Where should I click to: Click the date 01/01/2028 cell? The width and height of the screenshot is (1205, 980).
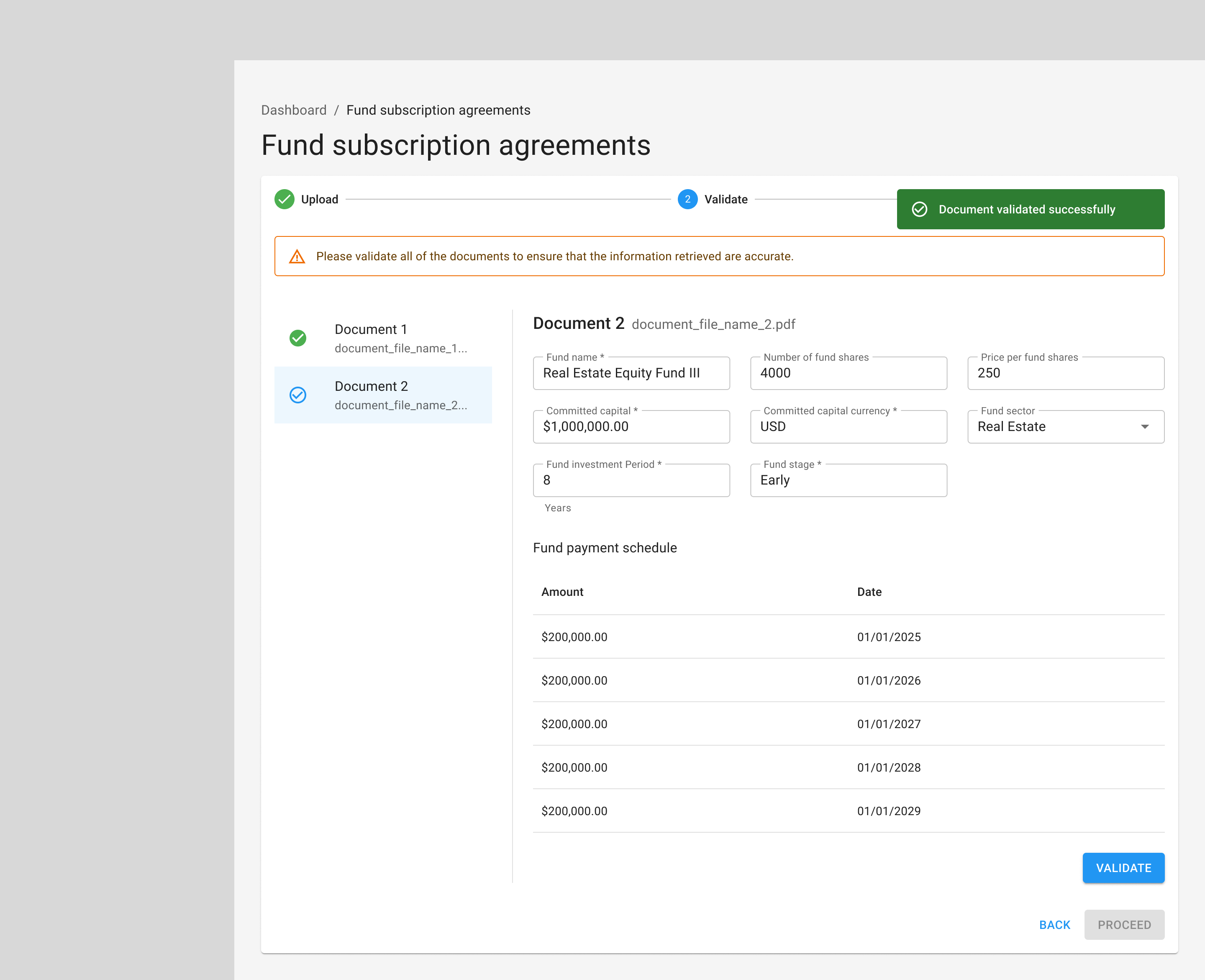(889, 767)
